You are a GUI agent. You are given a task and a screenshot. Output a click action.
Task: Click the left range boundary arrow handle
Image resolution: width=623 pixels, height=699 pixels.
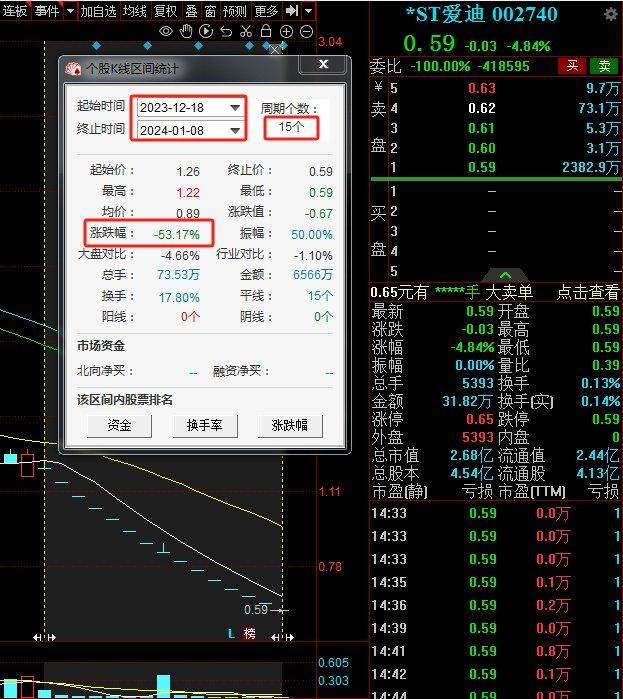pos(44,637)
